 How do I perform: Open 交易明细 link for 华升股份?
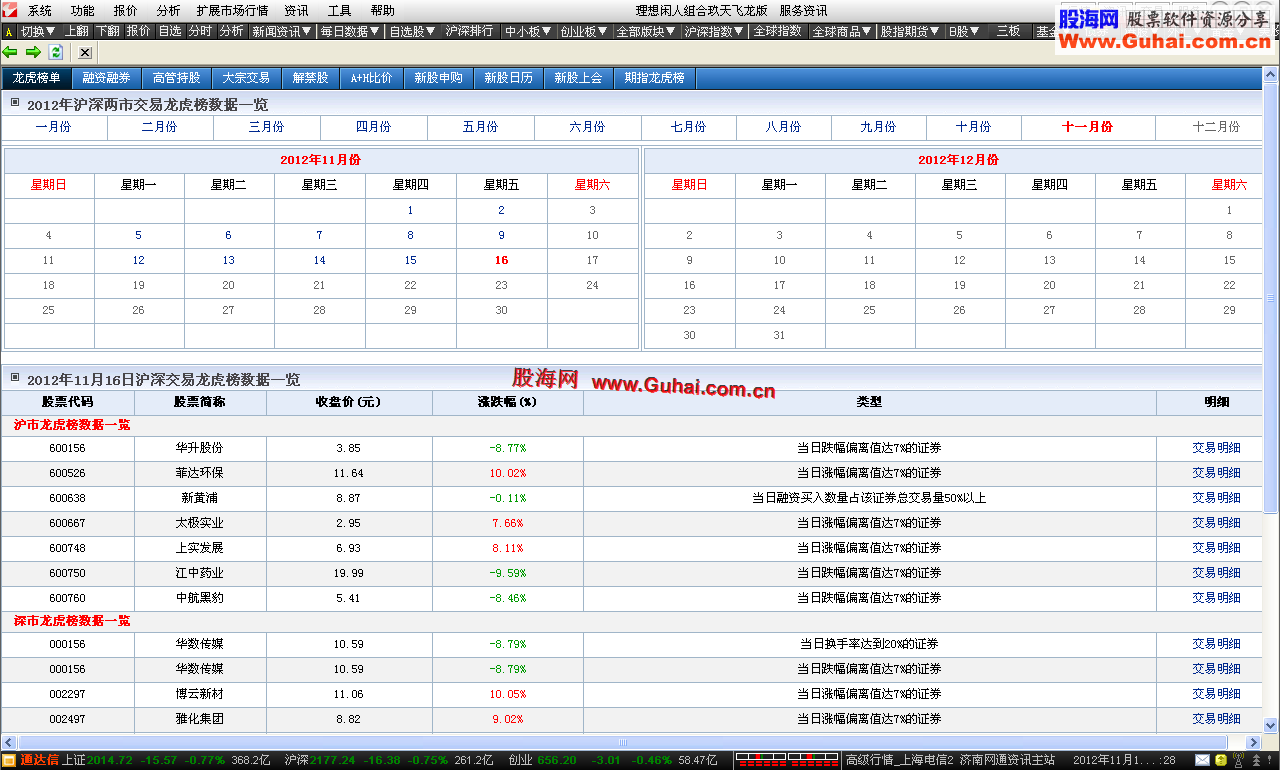coord(1216,448)
